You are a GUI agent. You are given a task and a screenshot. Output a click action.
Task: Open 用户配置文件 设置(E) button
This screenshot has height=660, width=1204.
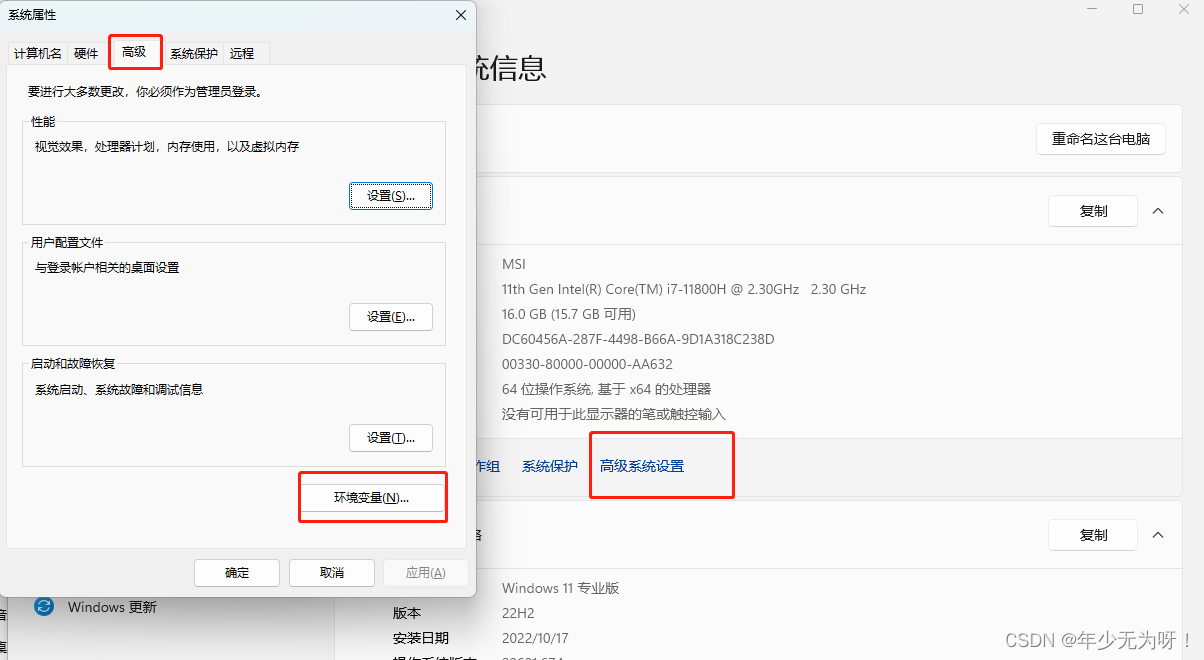pos(391,317)
